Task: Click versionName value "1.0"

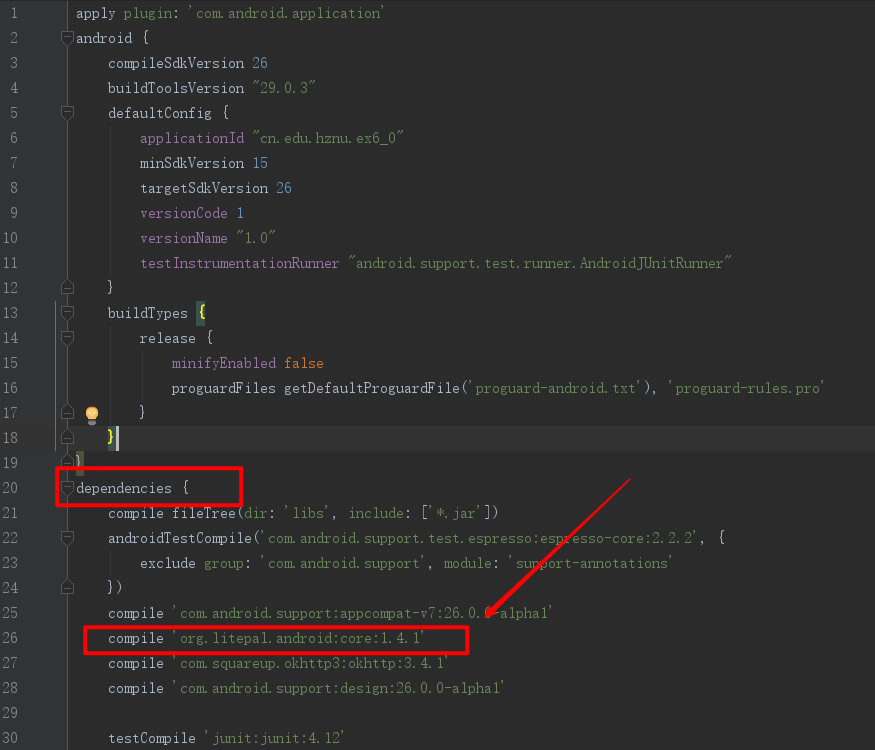Action: click(x=256, y=238)
